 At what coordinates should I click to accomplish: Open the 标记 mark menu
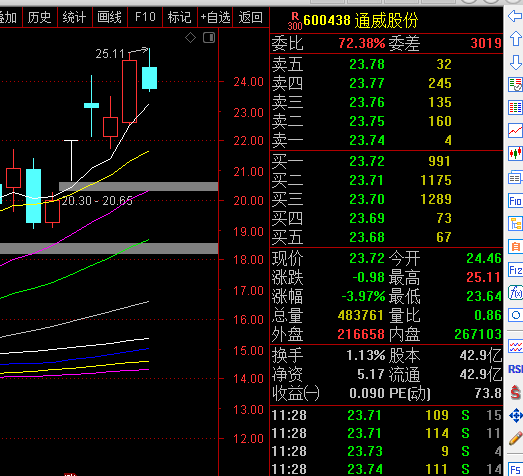click(180, 17)
